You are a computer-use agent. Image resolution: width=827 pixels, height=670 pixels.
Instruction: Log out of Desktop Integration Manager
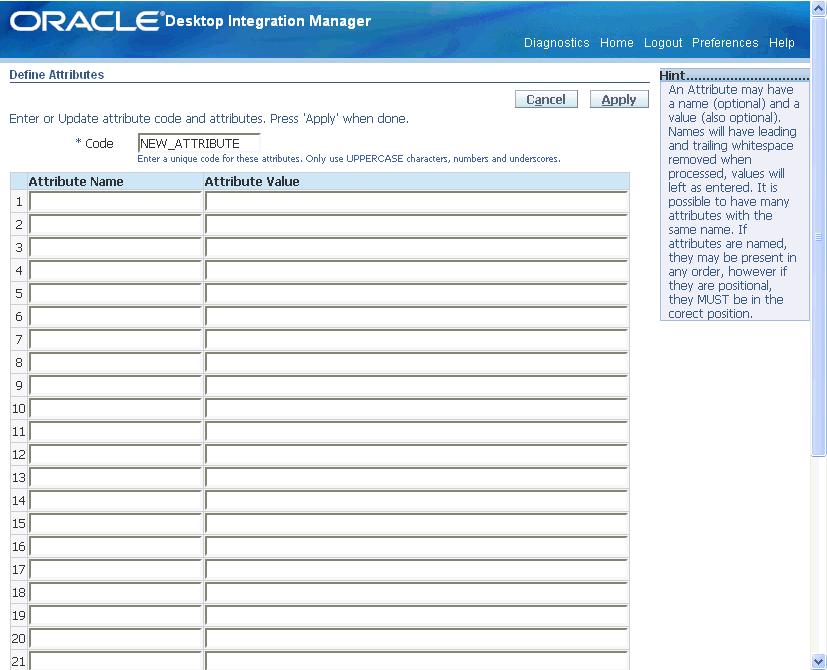pos(662,43)
